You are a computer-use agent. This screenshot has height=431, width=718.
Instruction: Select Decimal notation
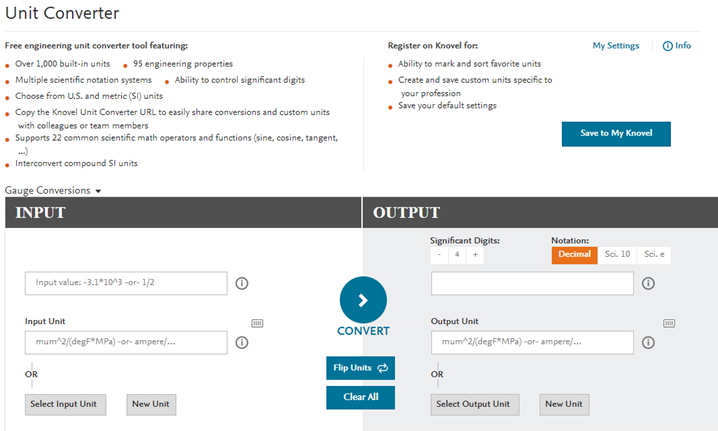tap(573, 255)
